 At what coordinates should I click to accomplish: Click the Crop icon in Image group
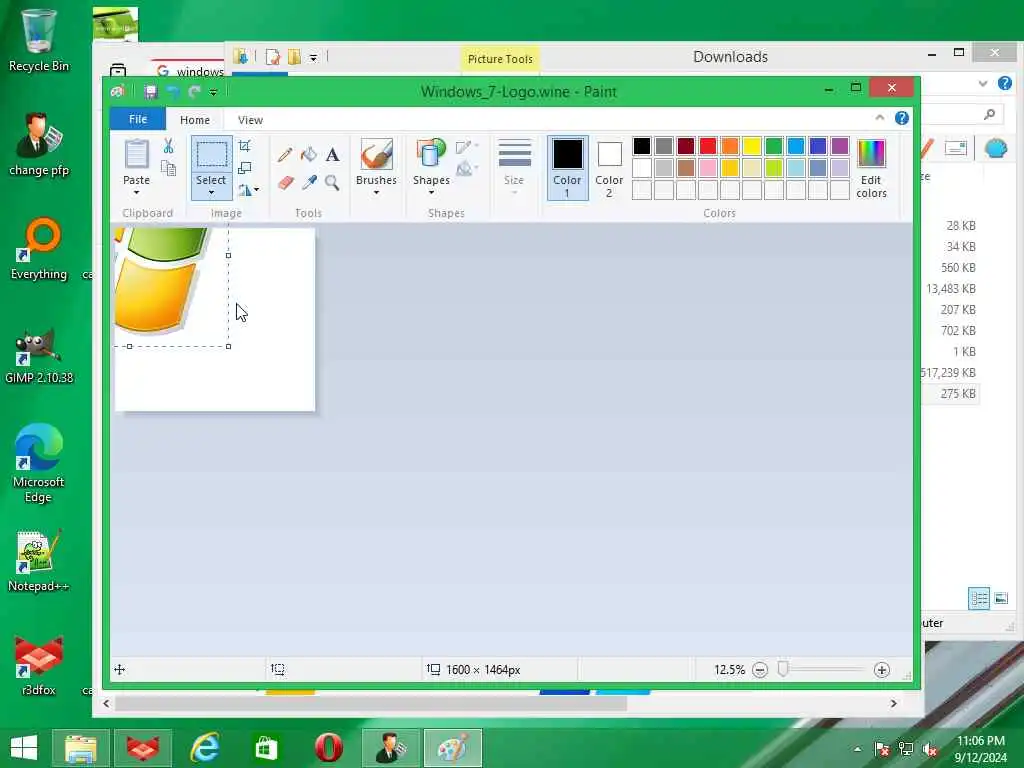click(x=245, y=146)
